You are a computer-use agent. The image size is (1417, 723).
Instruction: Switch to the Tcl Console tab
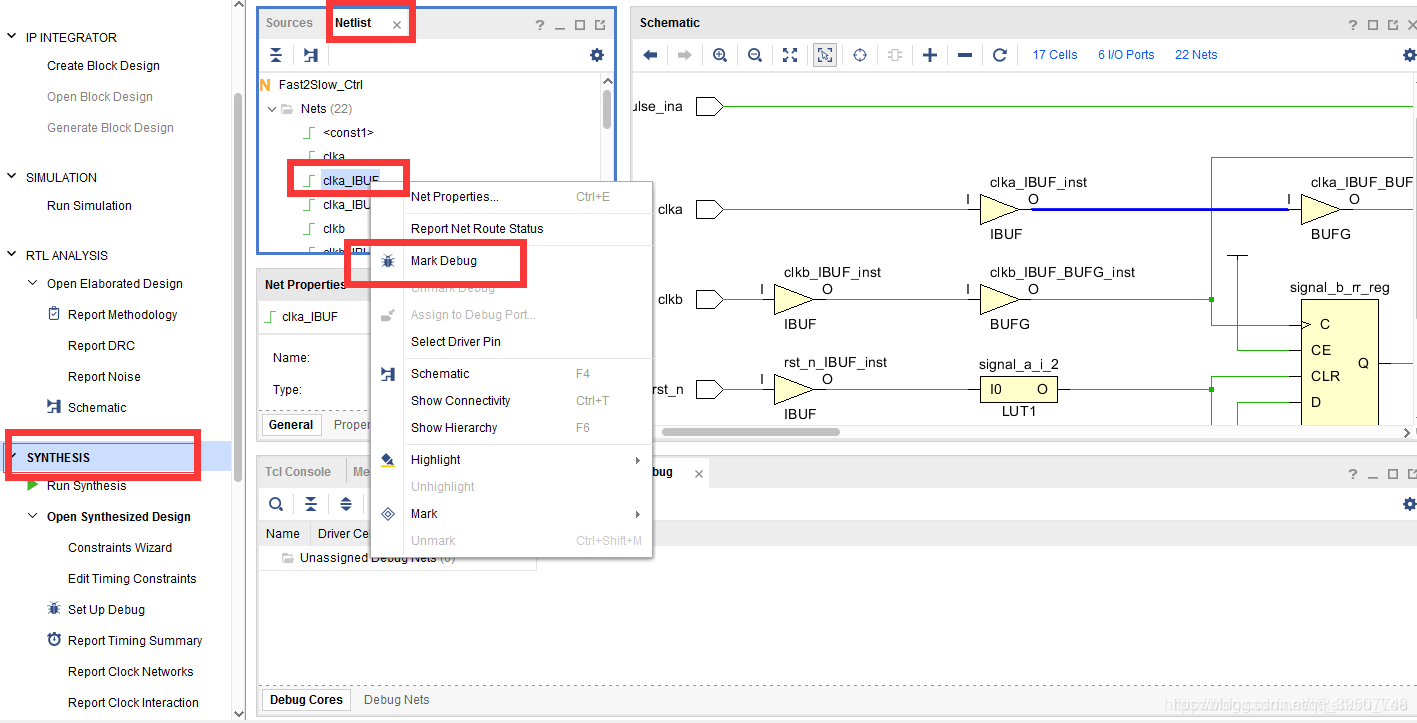click(298, 472)
